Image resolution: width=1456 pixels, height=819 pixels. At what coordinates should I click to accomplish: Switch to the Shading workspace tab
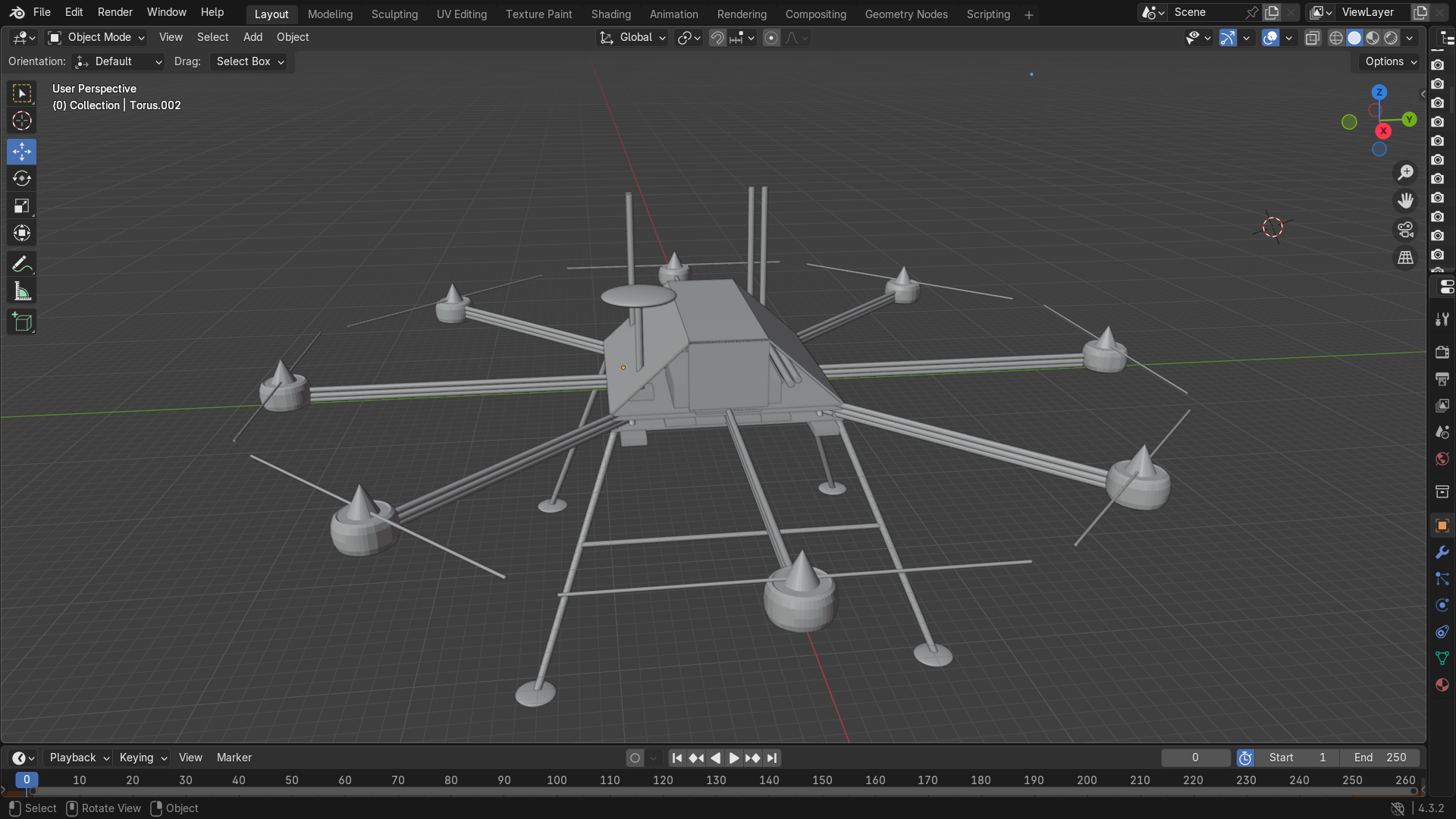pos(610,14)
